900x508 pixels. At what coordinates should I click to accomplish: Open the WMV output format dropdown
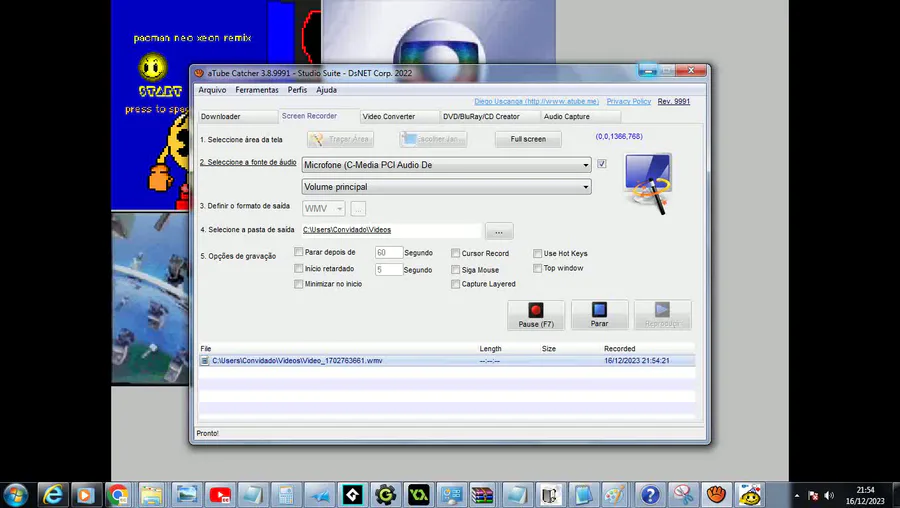[324, 208]
